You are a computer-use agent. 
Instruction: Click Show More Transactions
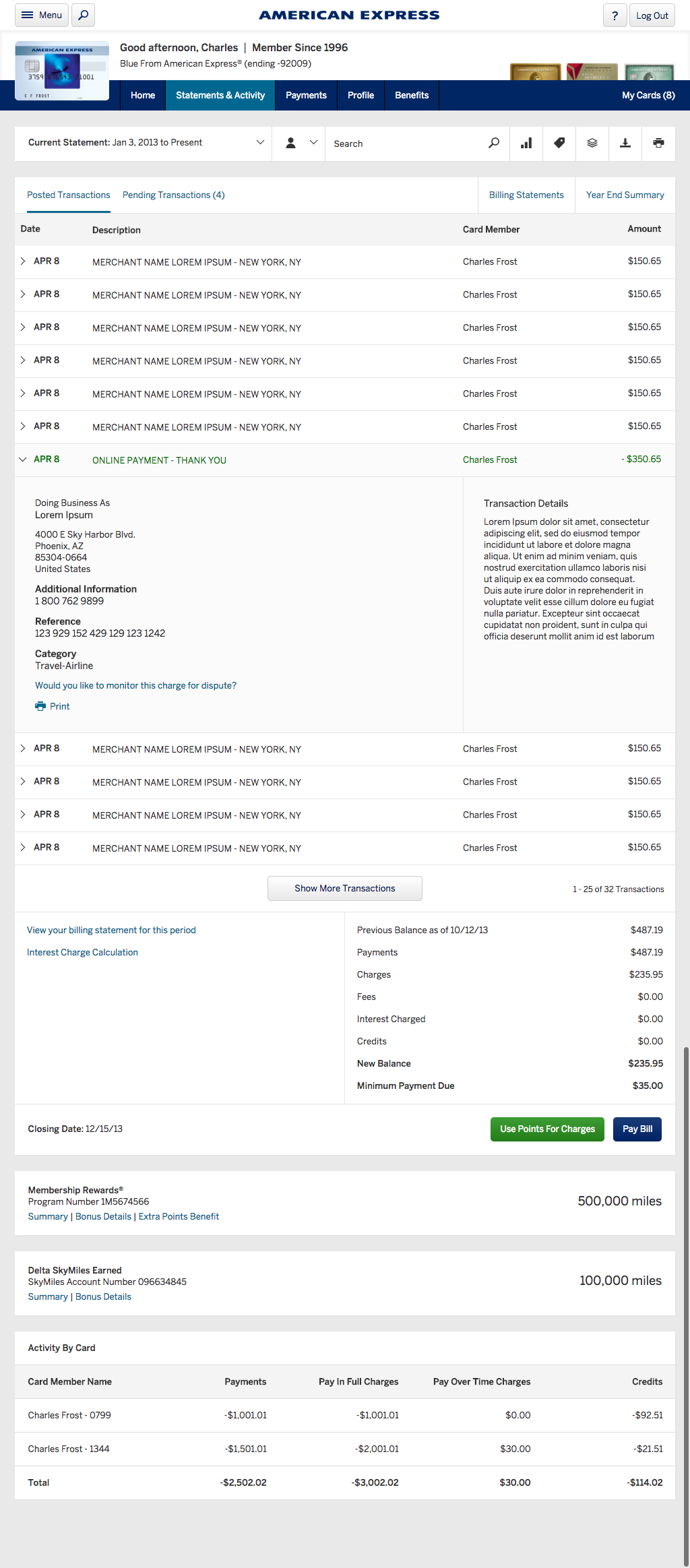tap(344, 888)
